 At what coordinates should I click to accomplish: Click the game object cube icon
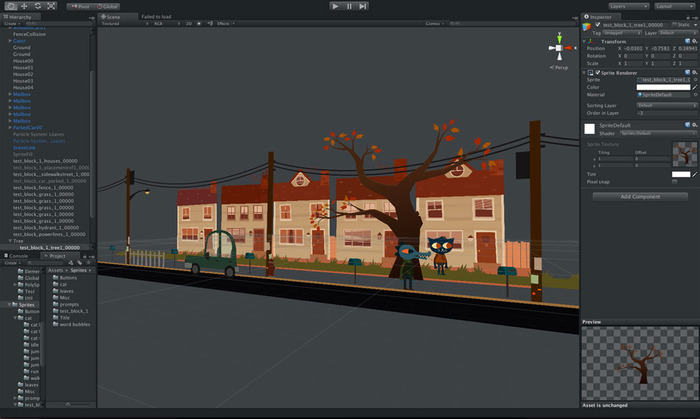click(587, 27)
